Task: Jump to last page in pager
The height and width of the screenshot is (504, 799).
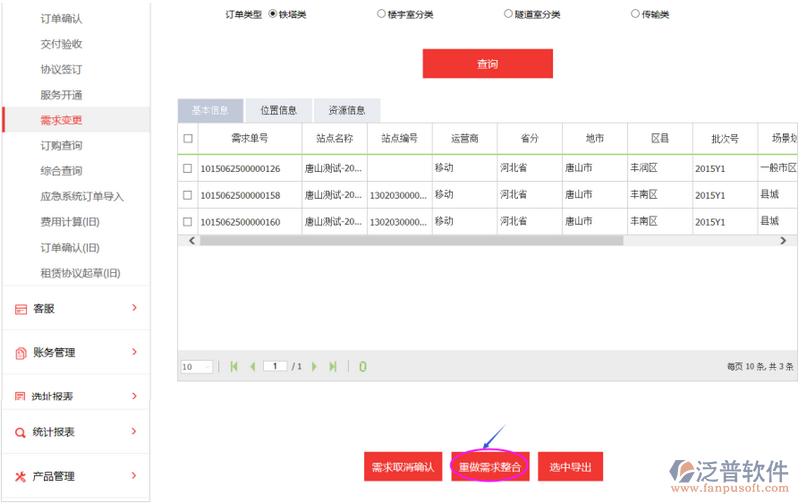Action: click(333, 367)
